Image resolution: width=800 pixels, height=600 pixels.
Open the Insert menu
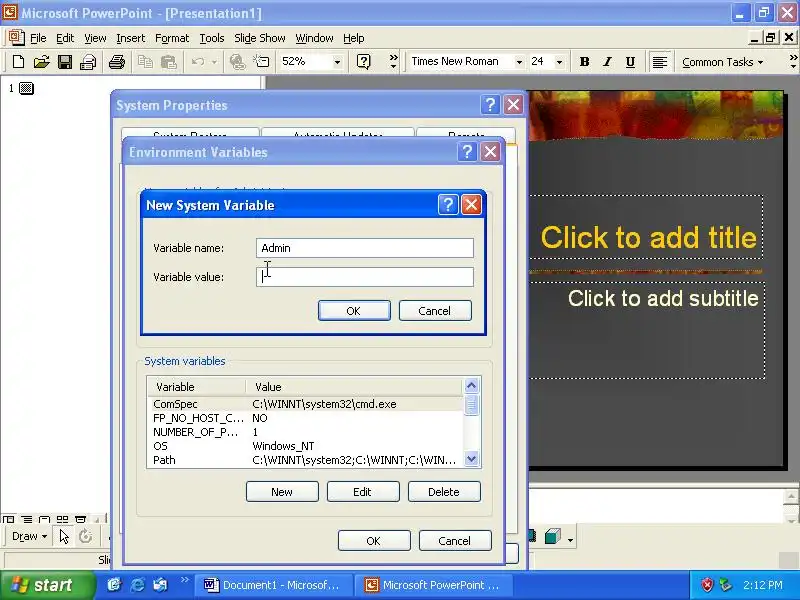tap(131, 38)
